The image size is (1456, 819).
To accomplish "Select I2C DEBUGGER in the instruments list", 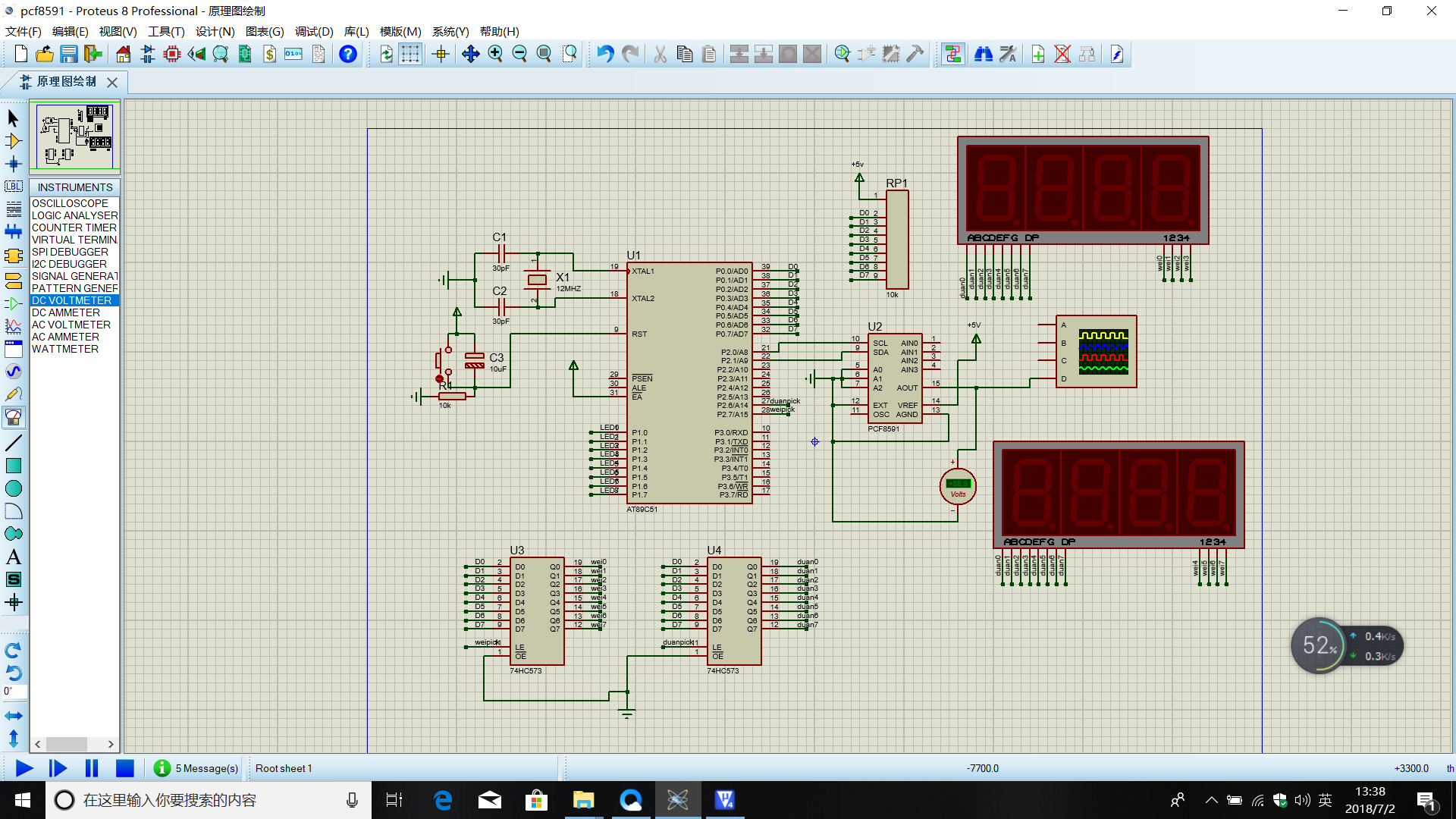I will tap(74, 264).
